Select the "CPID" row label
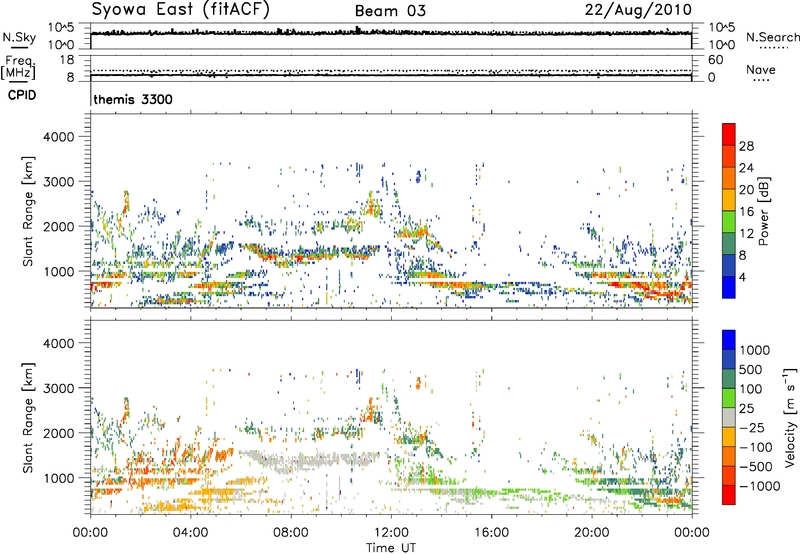The image size is (800, 554). pos(22,95)
